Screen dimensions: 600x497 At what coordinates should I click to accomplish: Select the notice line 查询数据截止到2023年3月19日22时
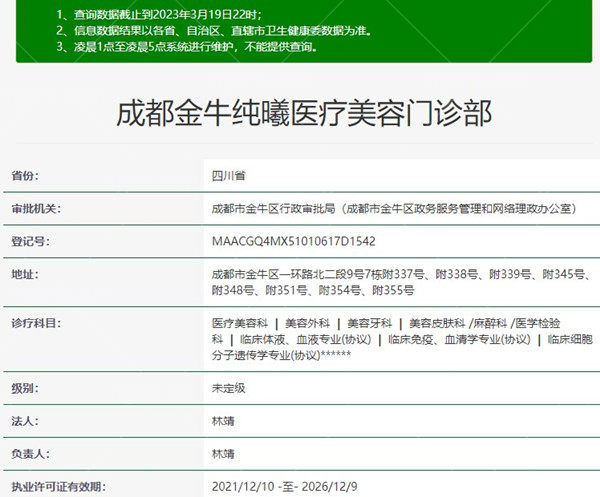tap(159, 15)
